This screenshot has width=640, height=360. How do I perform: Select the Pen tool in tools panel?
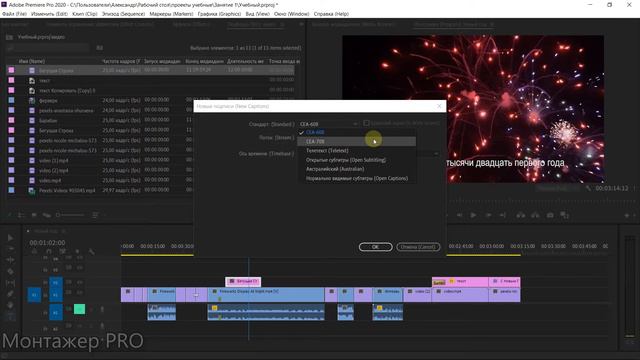(10, 294)
